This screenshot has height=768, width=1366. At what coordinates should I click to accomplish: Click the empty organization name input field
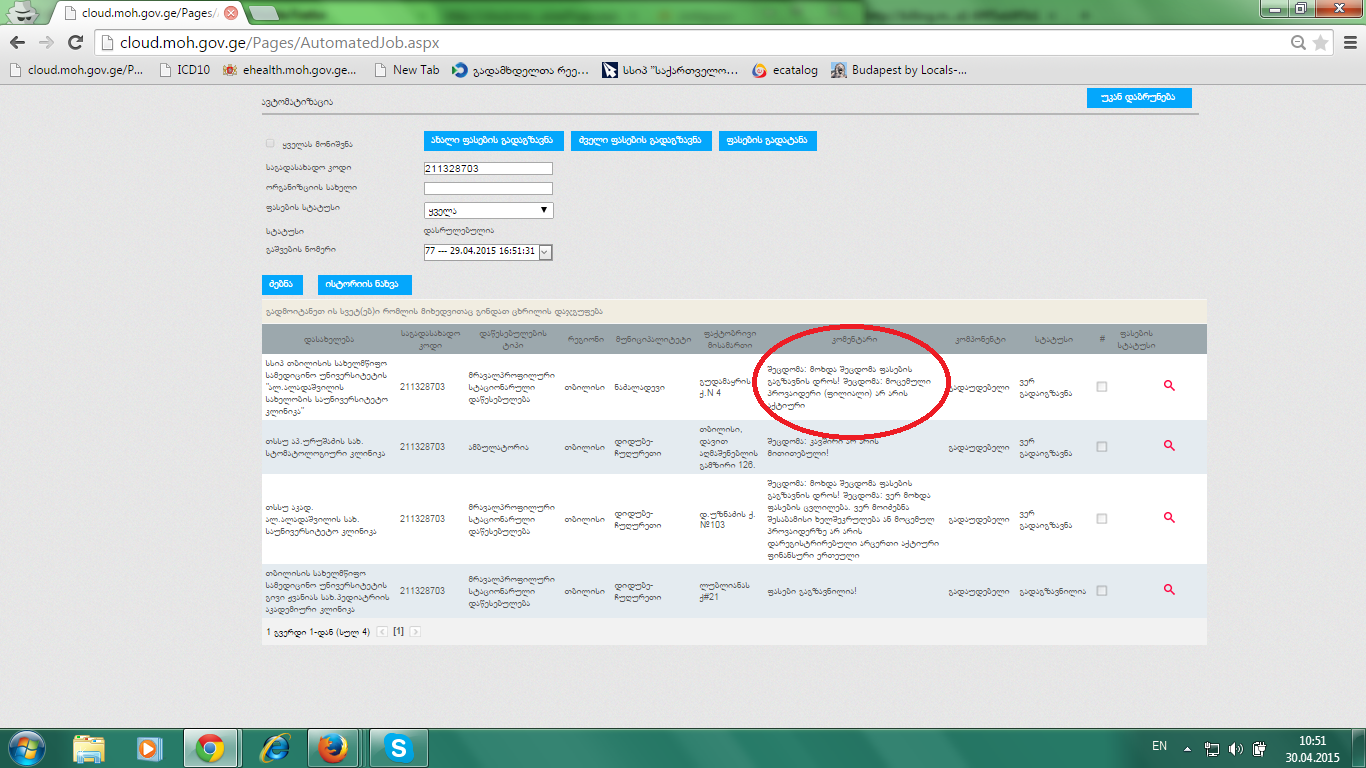(x=488, y=188)
